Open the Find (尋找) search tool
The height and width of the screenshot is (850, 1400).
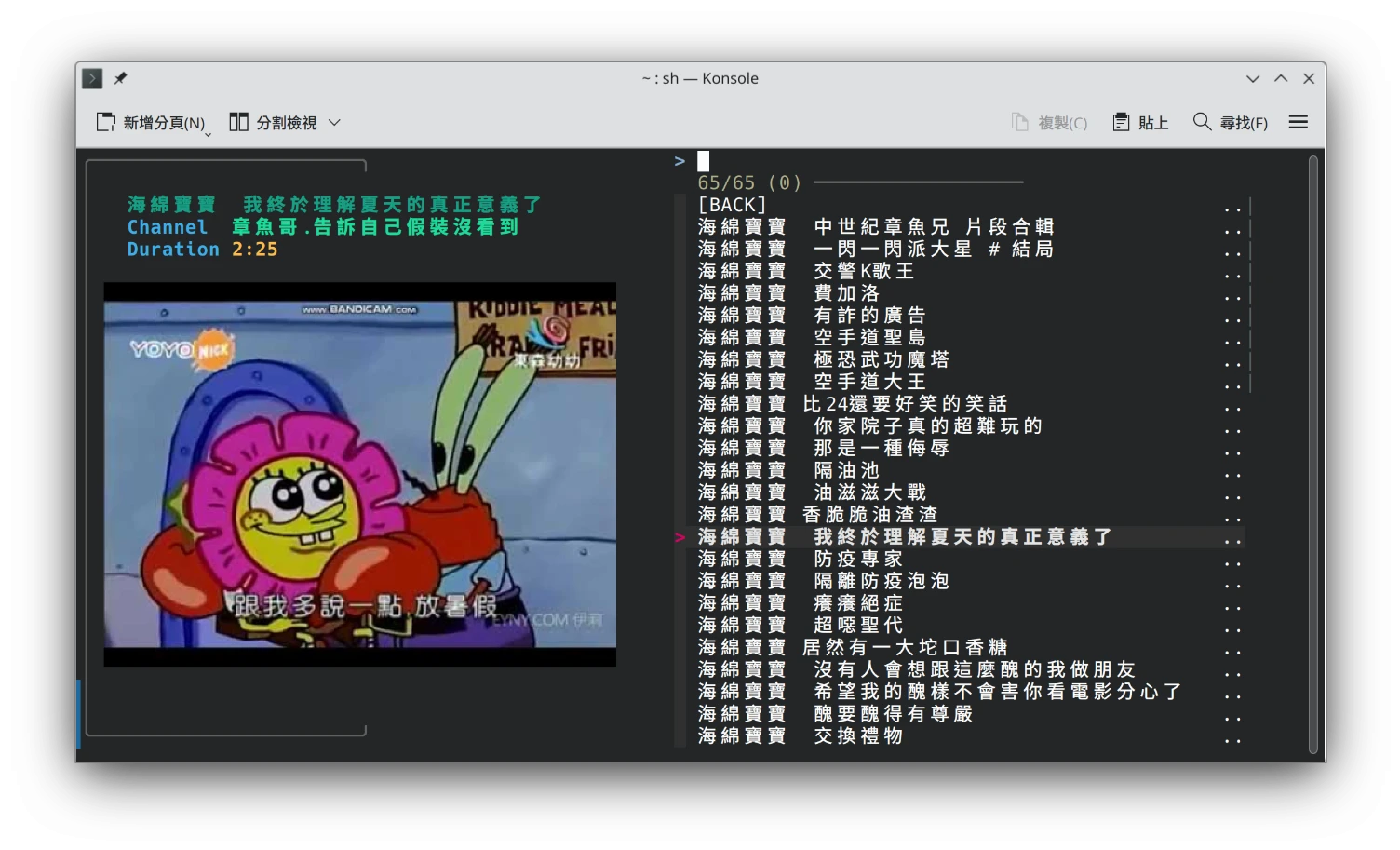[1230, 122]
